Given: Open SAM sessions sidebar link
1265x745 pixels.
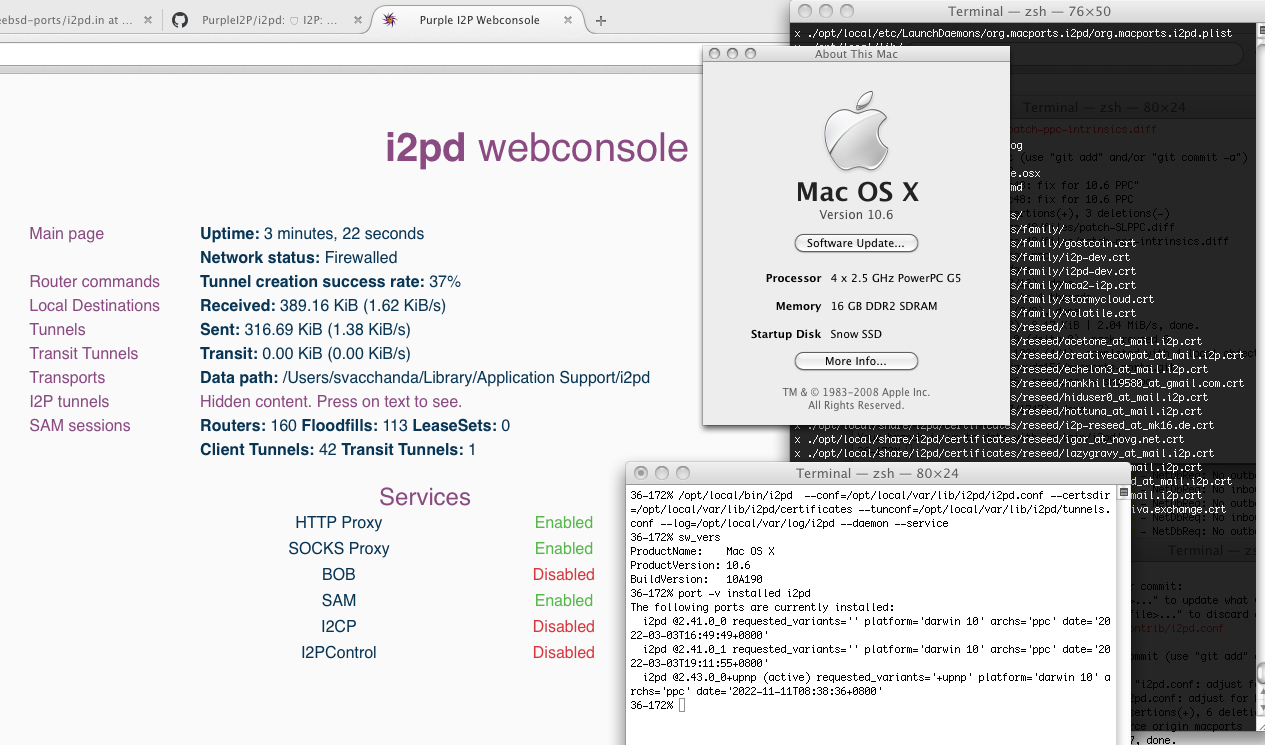Looking at the screenshot, I should point(80,425).
